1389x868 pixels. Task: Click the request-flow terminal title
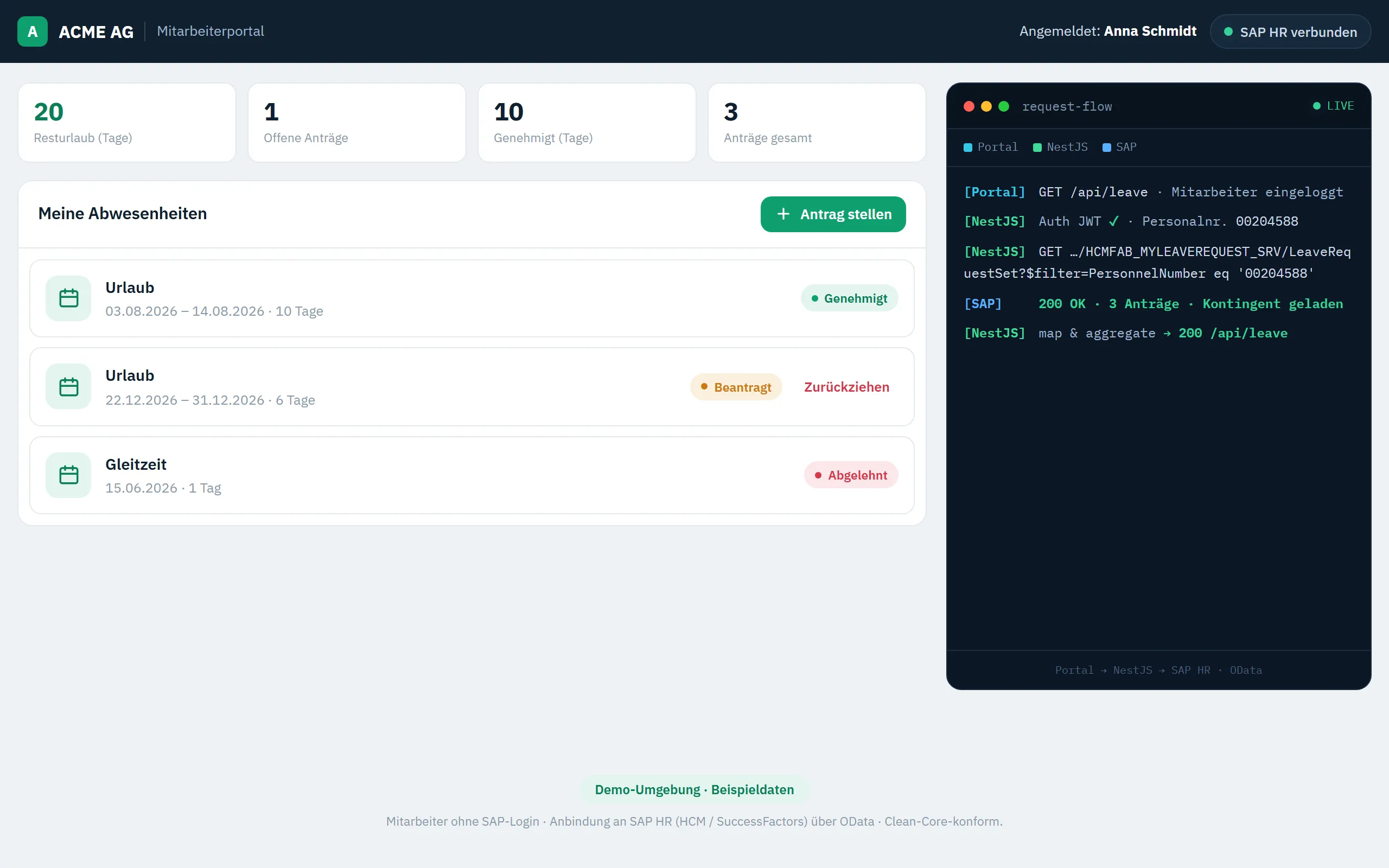pyautogui.click(x=1066, y=106)
